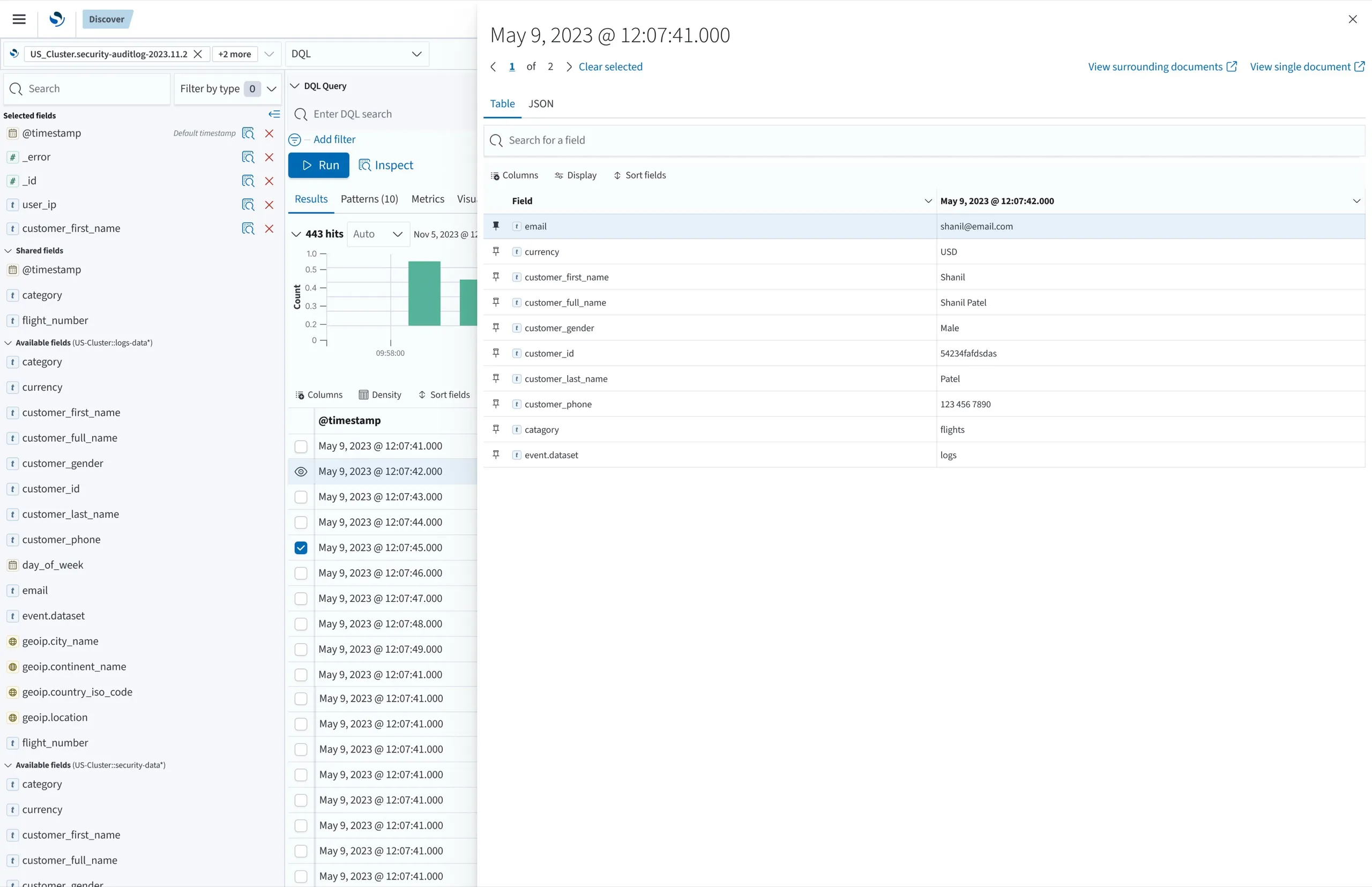Open Field column header menu
The height and width of the screenshot is (887, 1372).
tap(928, 200)
